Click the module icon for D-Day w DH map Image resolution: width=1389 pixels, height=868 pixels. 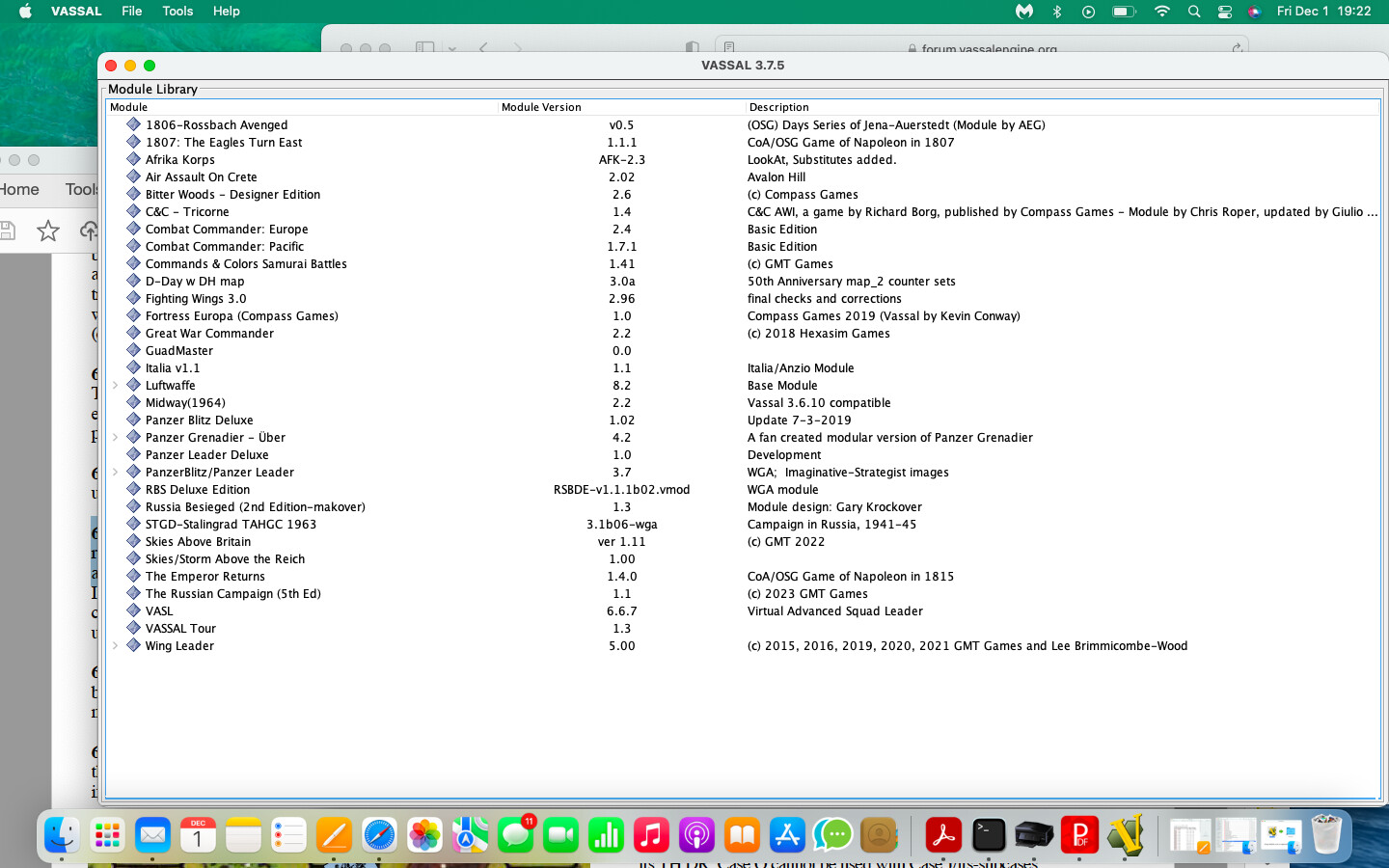pos(134,281)
